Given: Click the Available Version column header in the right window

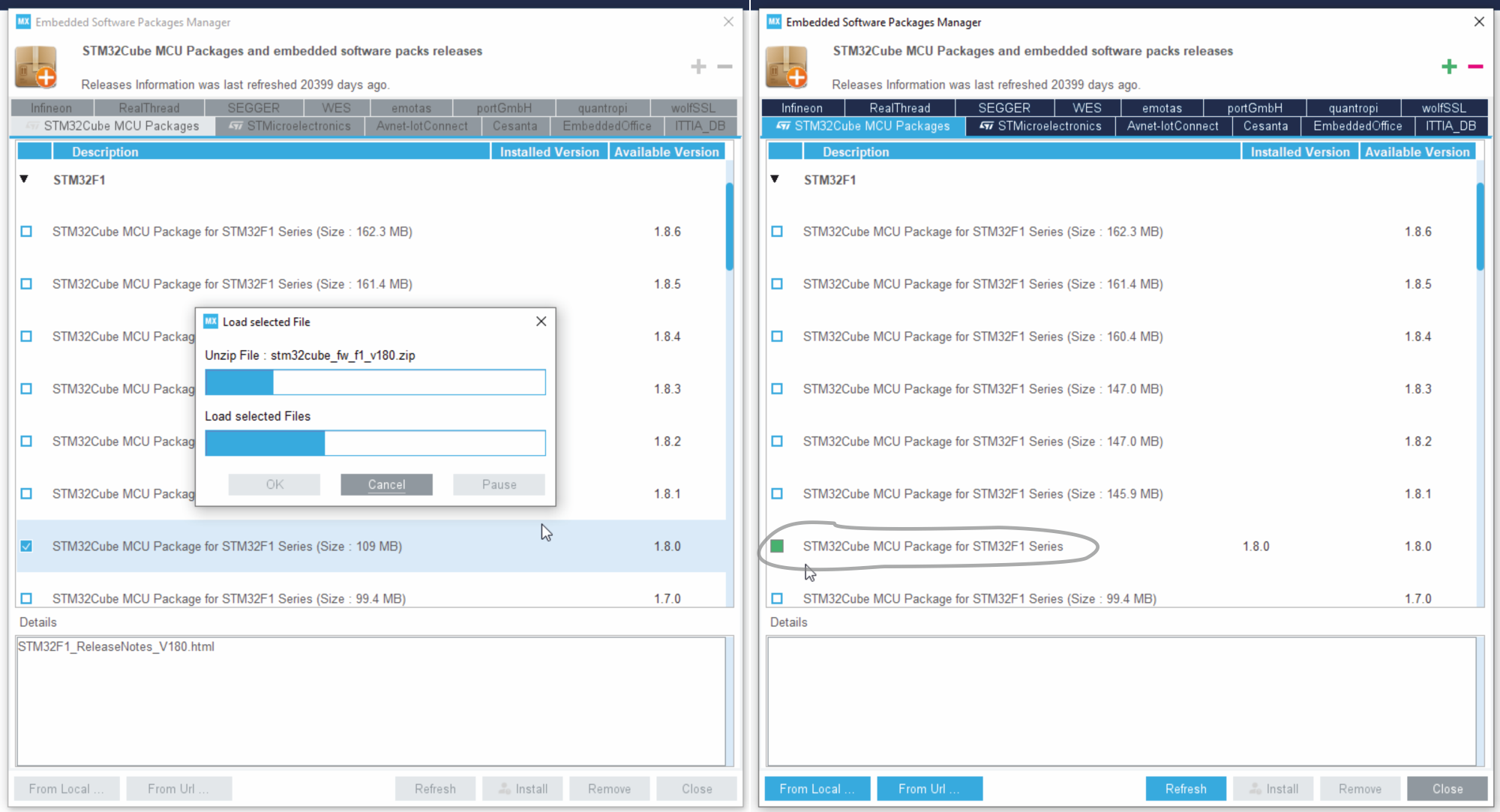Looking at the screenshot, I should tap(1417, 151).
